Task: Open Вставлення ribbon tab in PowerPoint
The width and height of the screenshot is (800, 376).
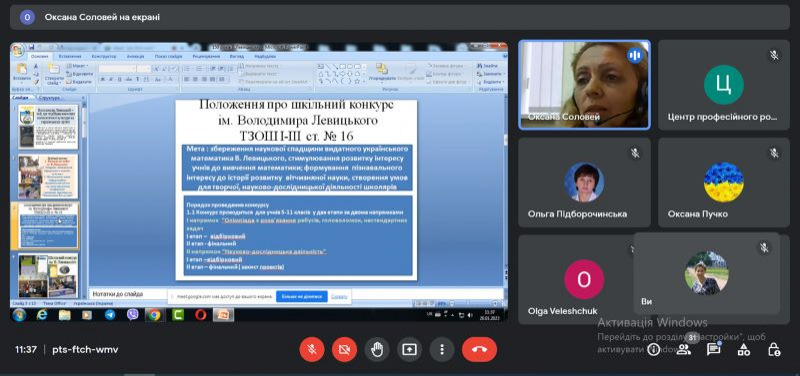Action: coord(69,56)
